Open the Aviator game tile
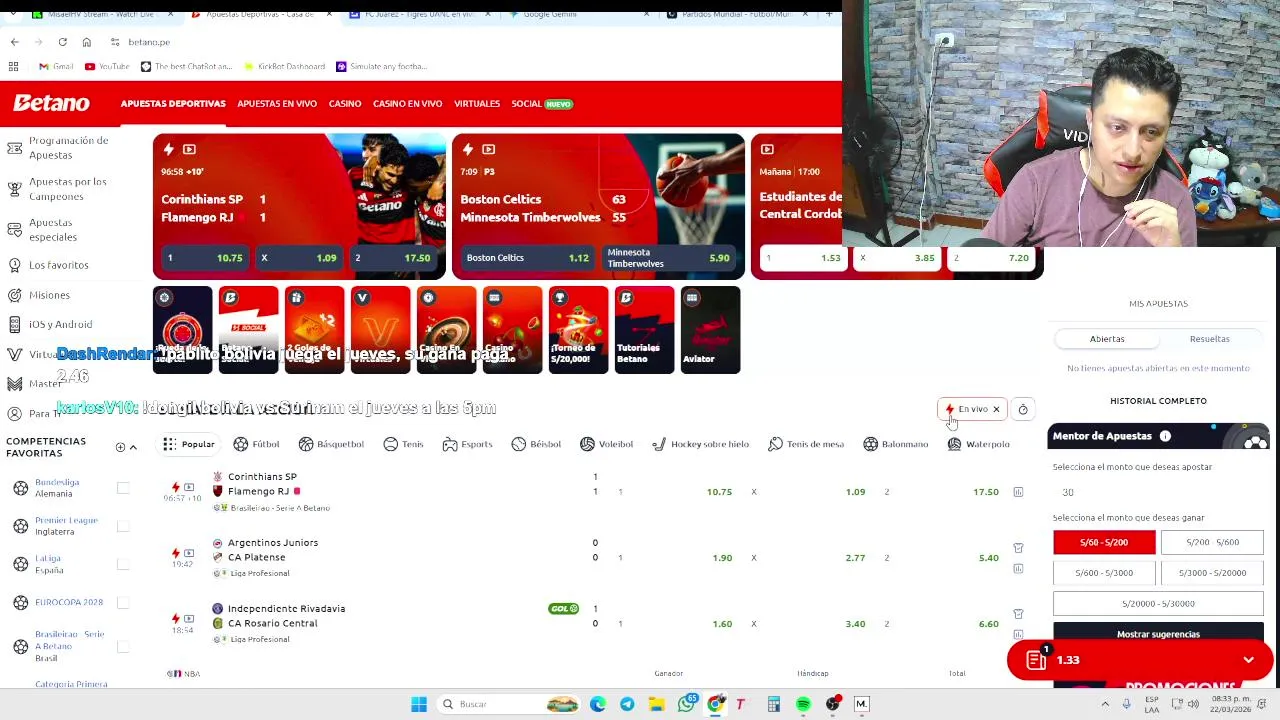This screenshot has width=1280, height=720. click(710, 330)
